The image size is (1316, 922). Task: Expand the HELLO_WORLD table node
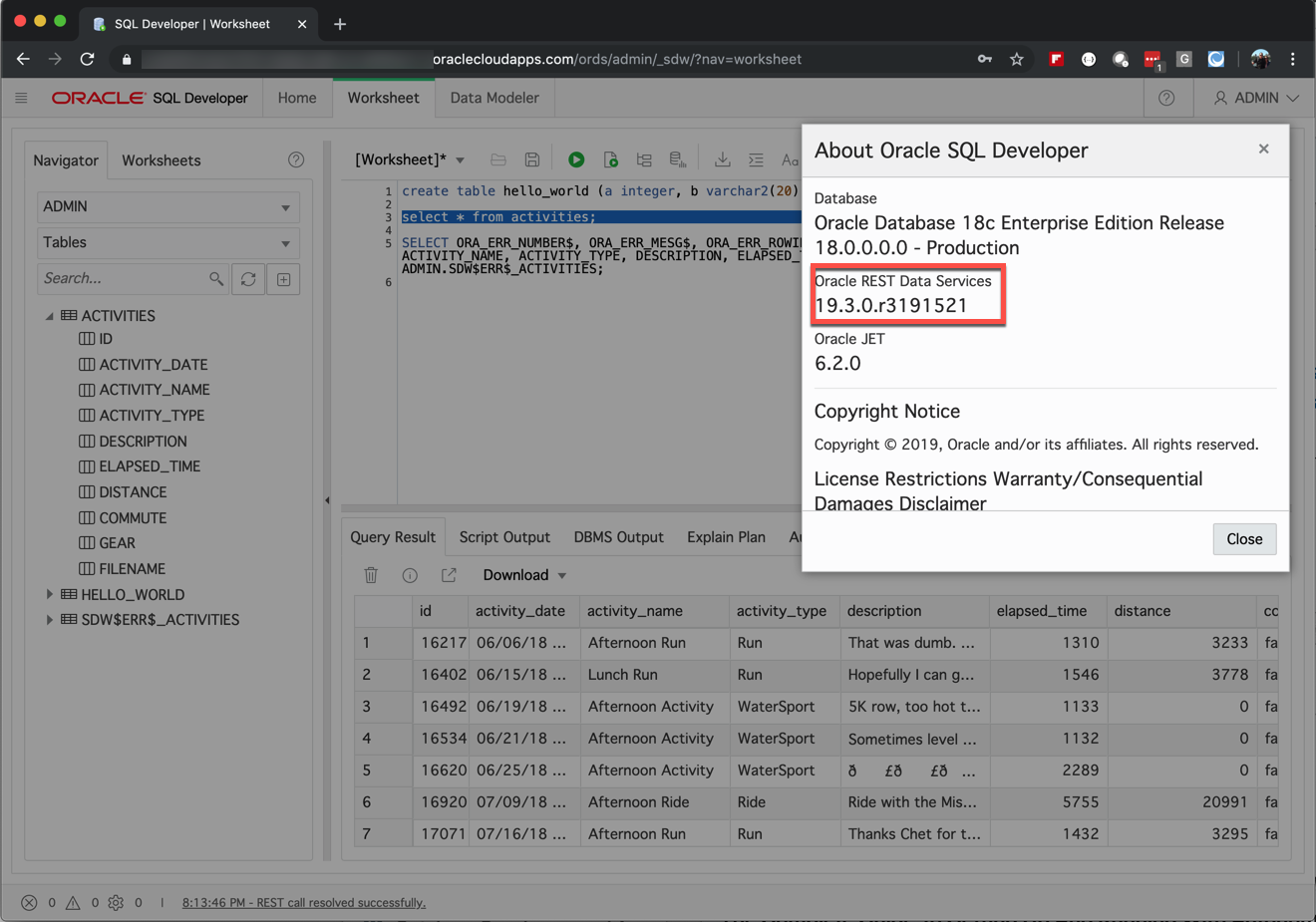coord(50,594)
